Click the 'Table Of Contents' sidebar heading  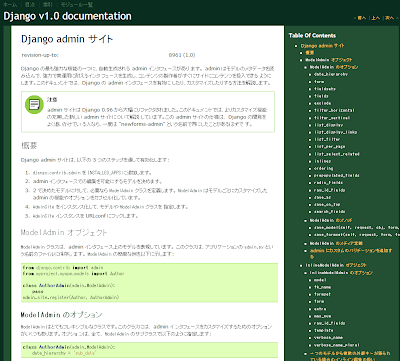312,35
